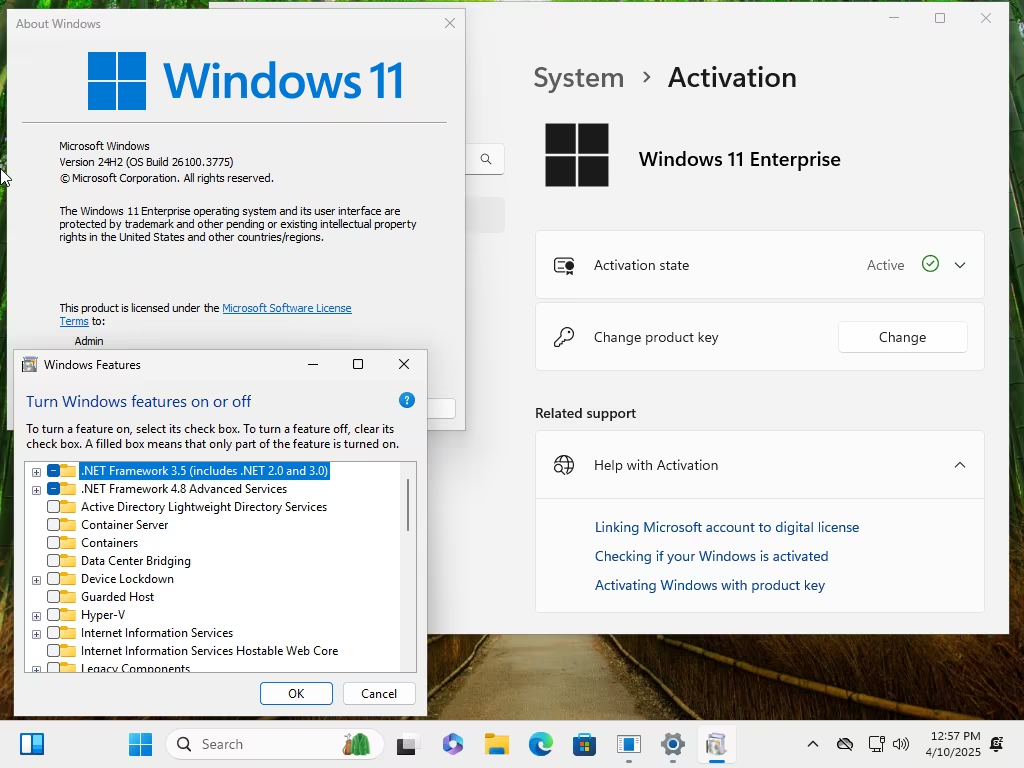Expand the .NET Framework 3.5 tree node
1024x768 pixels.
37,472
